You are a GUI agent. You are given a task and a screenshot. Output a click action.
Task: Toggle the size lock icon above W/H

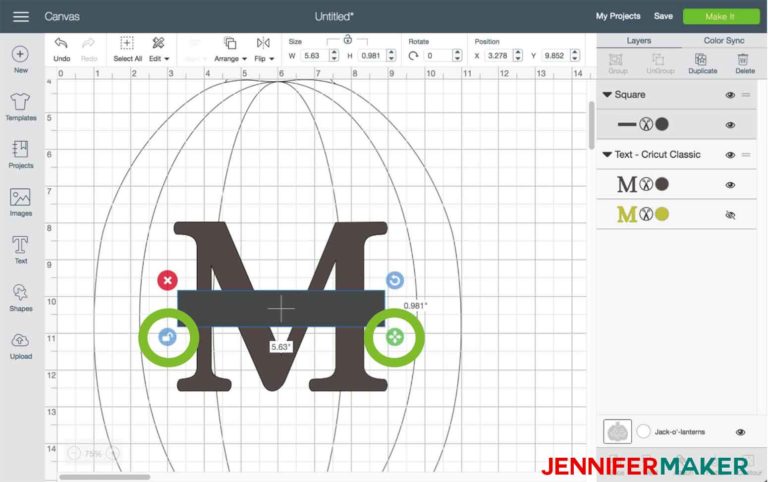pos(347,39)
